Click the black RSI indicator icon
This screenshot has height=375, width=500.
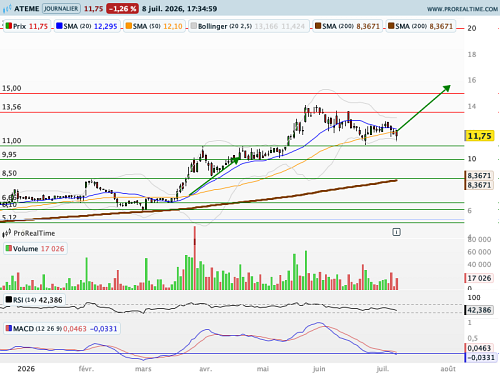click(x=9, y=300)
